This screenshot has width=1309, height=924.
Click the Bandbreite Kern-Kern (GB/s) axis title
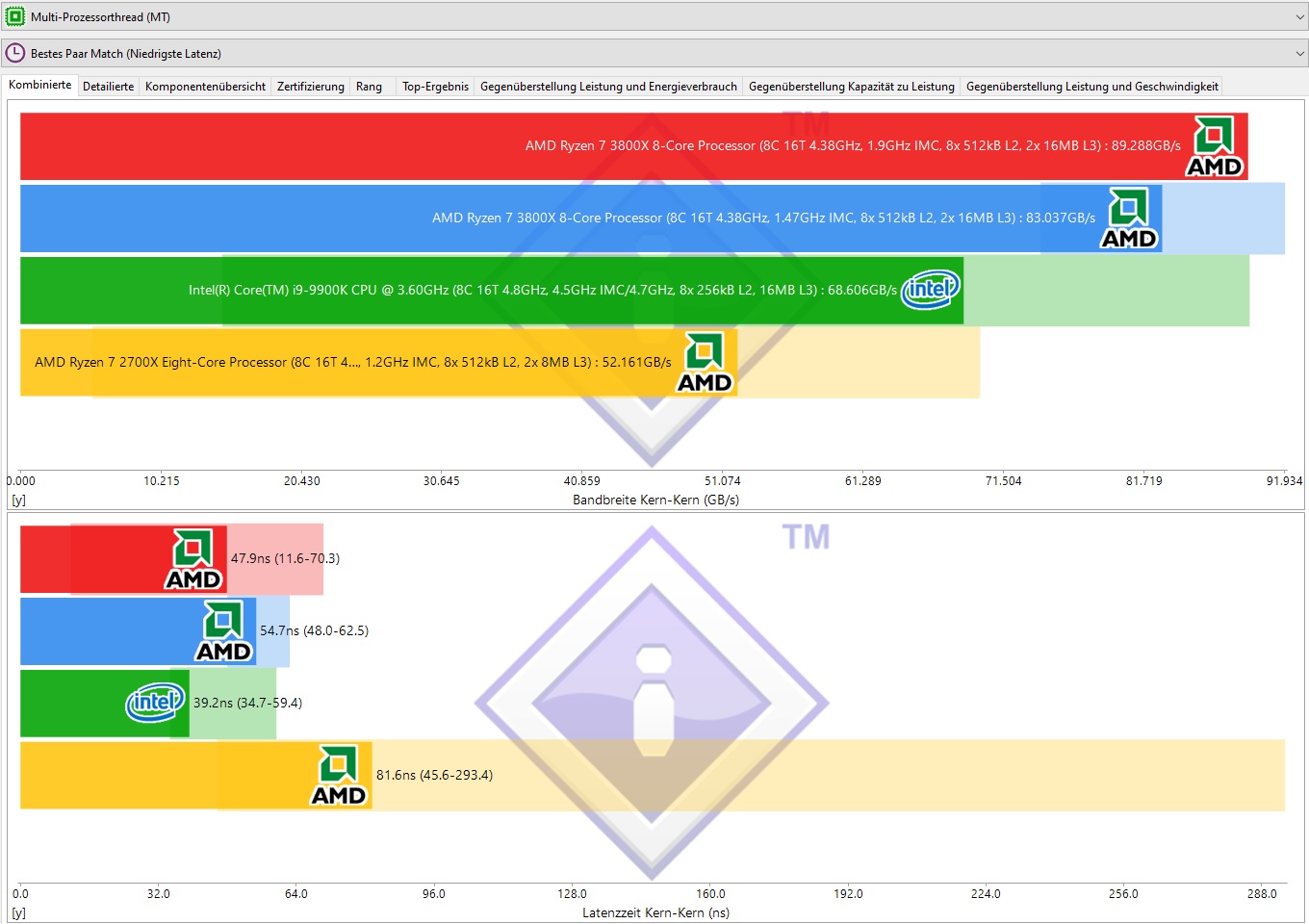[x=655, y=500]
